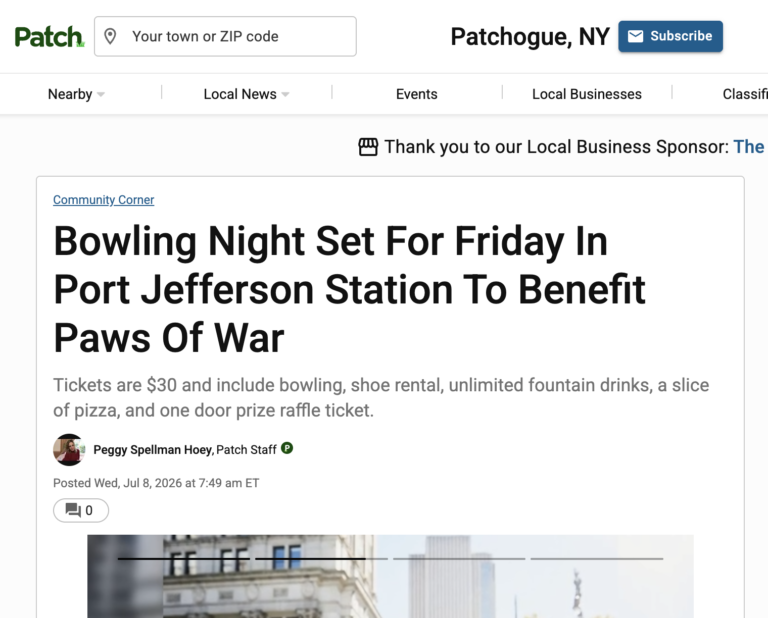Click the location pin icon

pyautogui.click(x=110, y=36)
